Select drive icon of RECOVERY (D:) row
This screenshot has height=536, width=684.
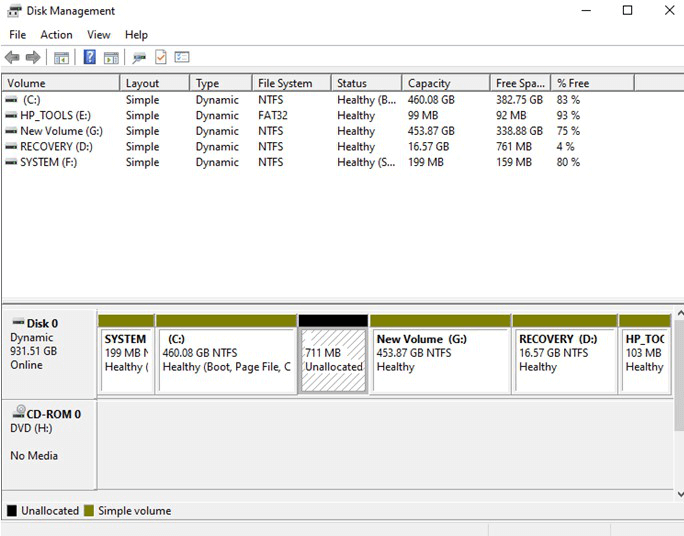11,147
